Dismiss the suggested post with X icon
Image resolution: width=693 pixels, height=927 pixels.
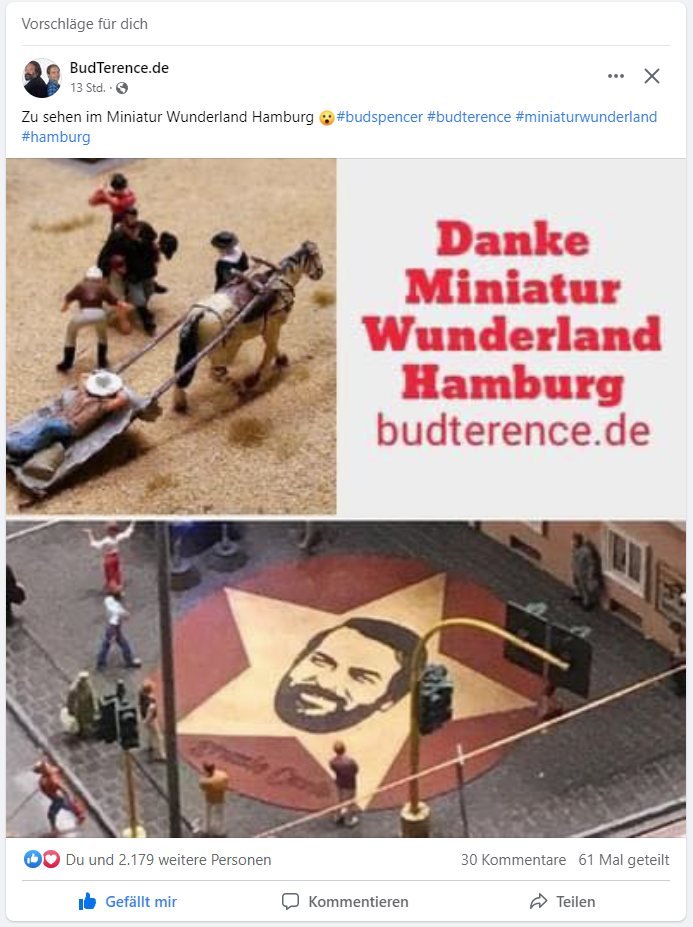(652, 76)
